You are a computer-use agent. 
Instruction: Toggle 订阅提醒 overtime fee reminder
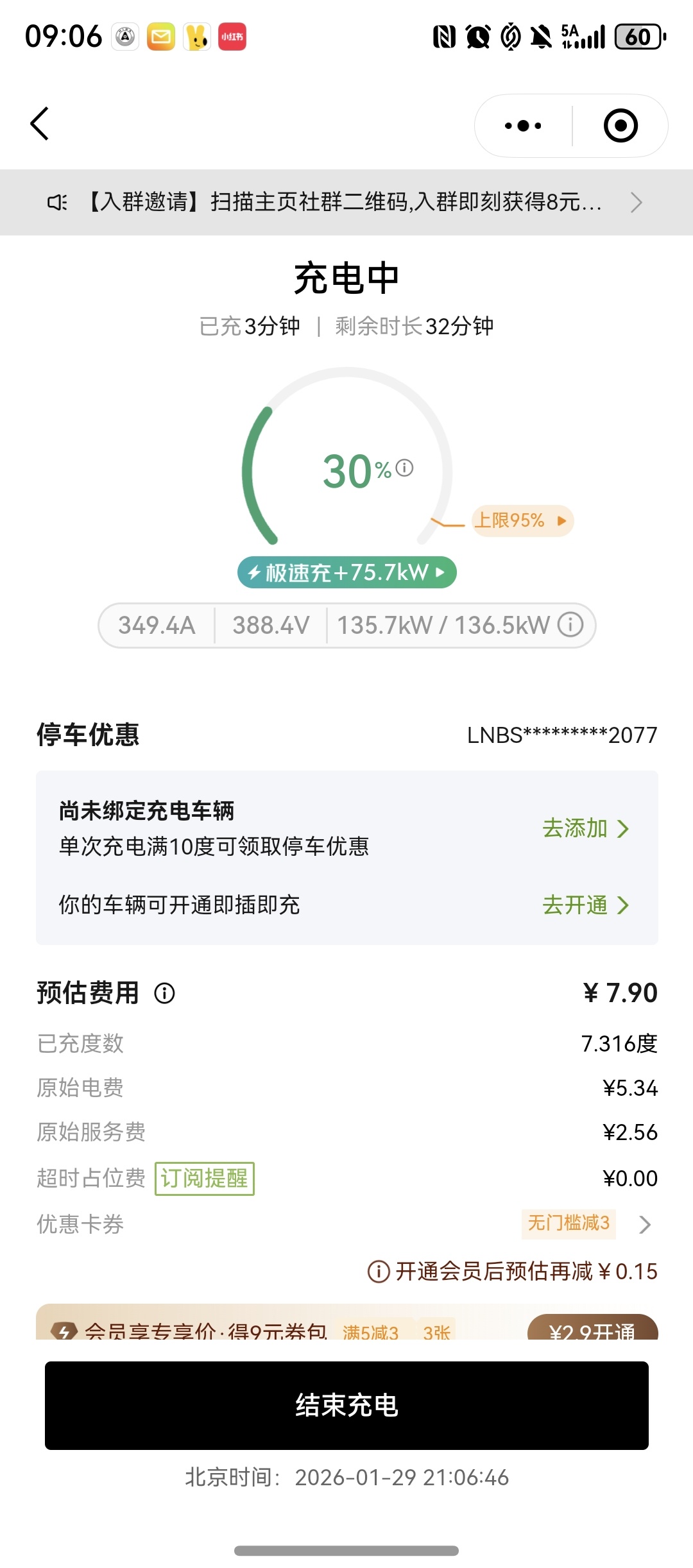pos(205,1179)
